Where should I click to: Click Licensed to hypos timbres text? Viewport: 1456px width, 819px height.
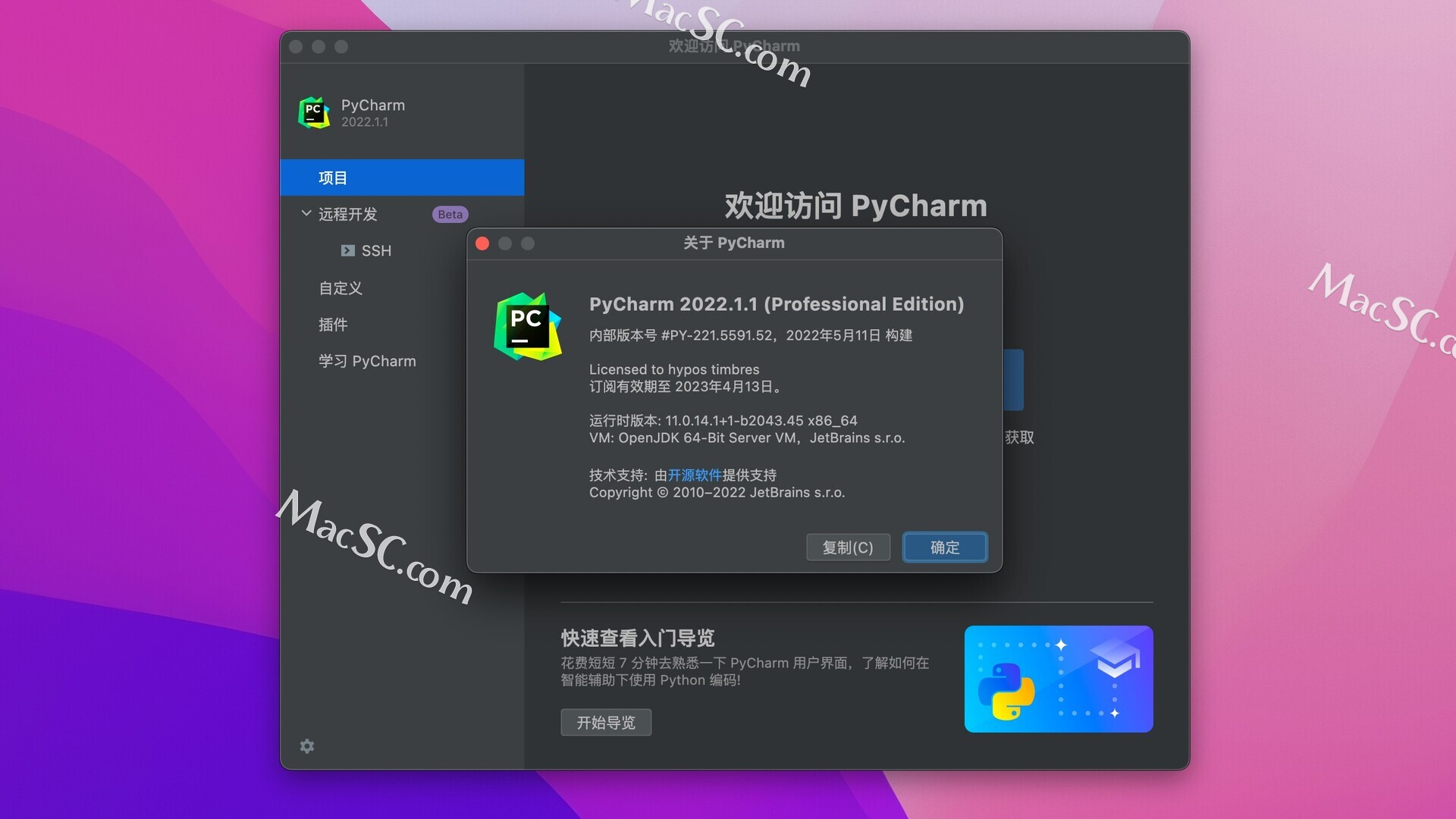point(674,369)
